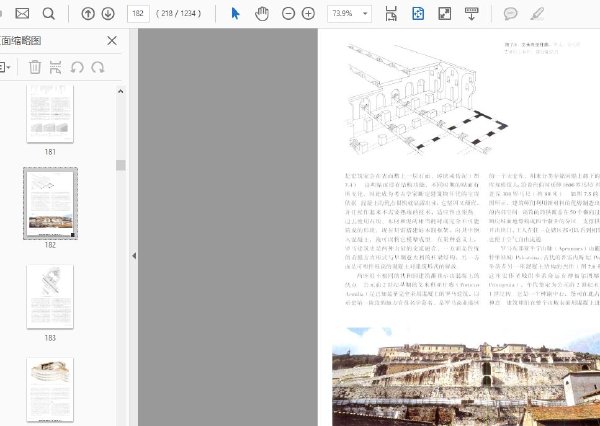Go to next page with down arrow
600x426 pixels.
pyautogui.click(x=108, y=14)
